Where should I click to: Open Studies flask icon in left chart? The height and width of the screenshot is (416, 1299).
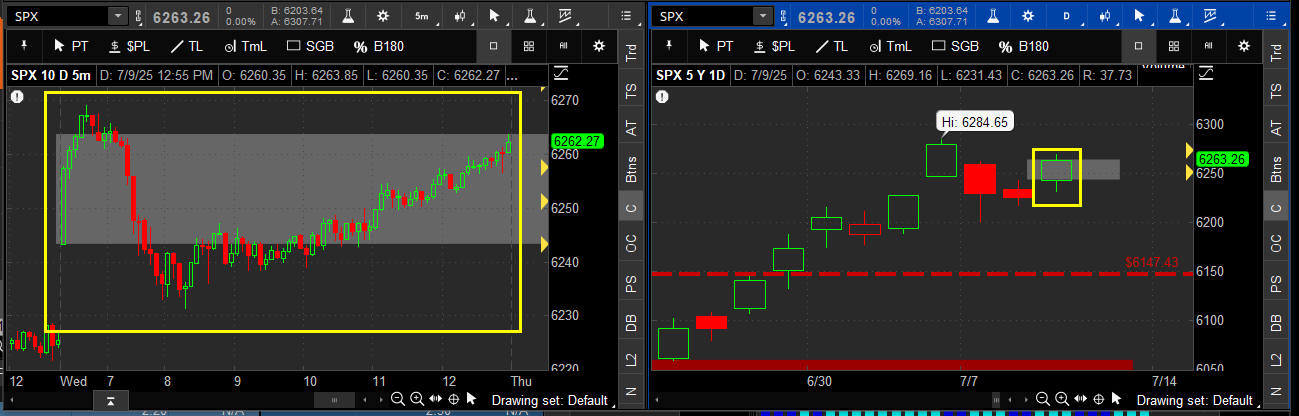(350, 16)
